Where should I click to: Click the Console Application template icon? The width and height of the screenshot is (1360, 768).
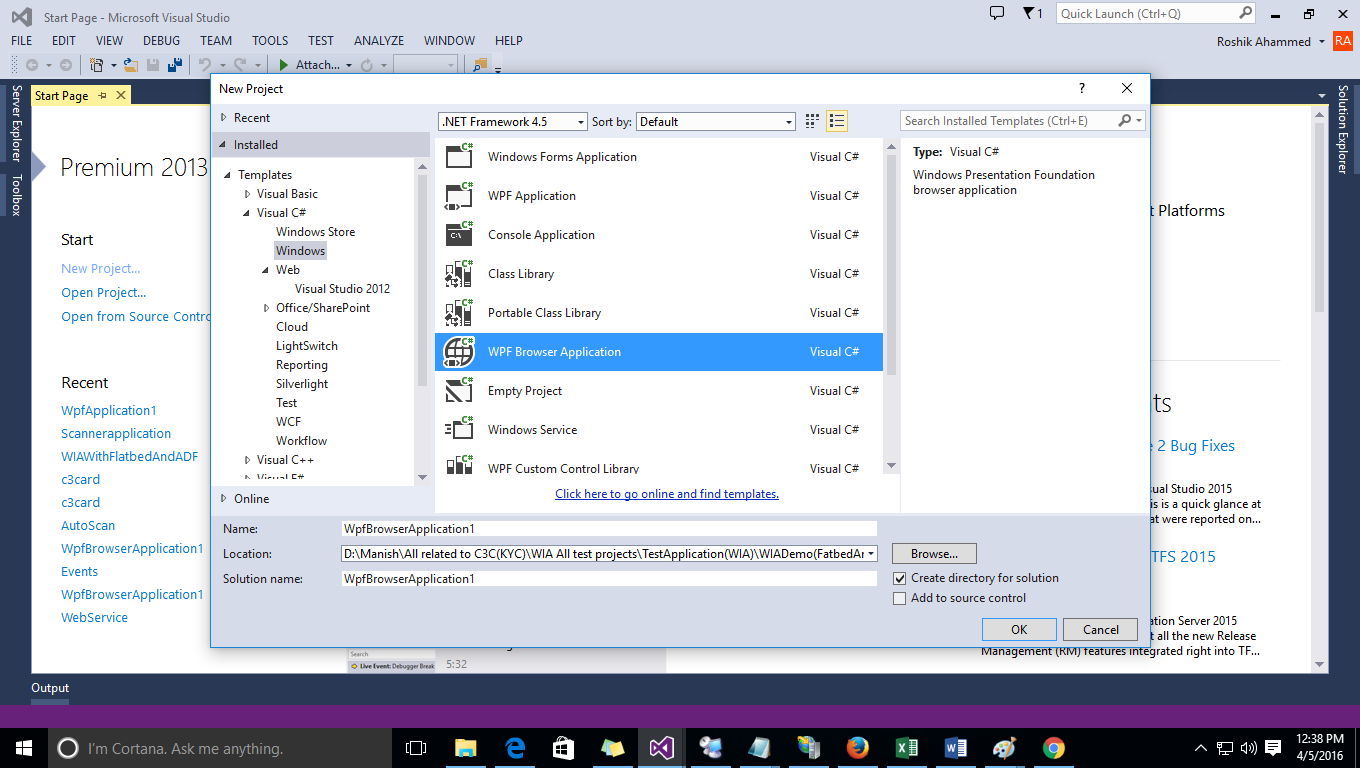pos(460,234)
